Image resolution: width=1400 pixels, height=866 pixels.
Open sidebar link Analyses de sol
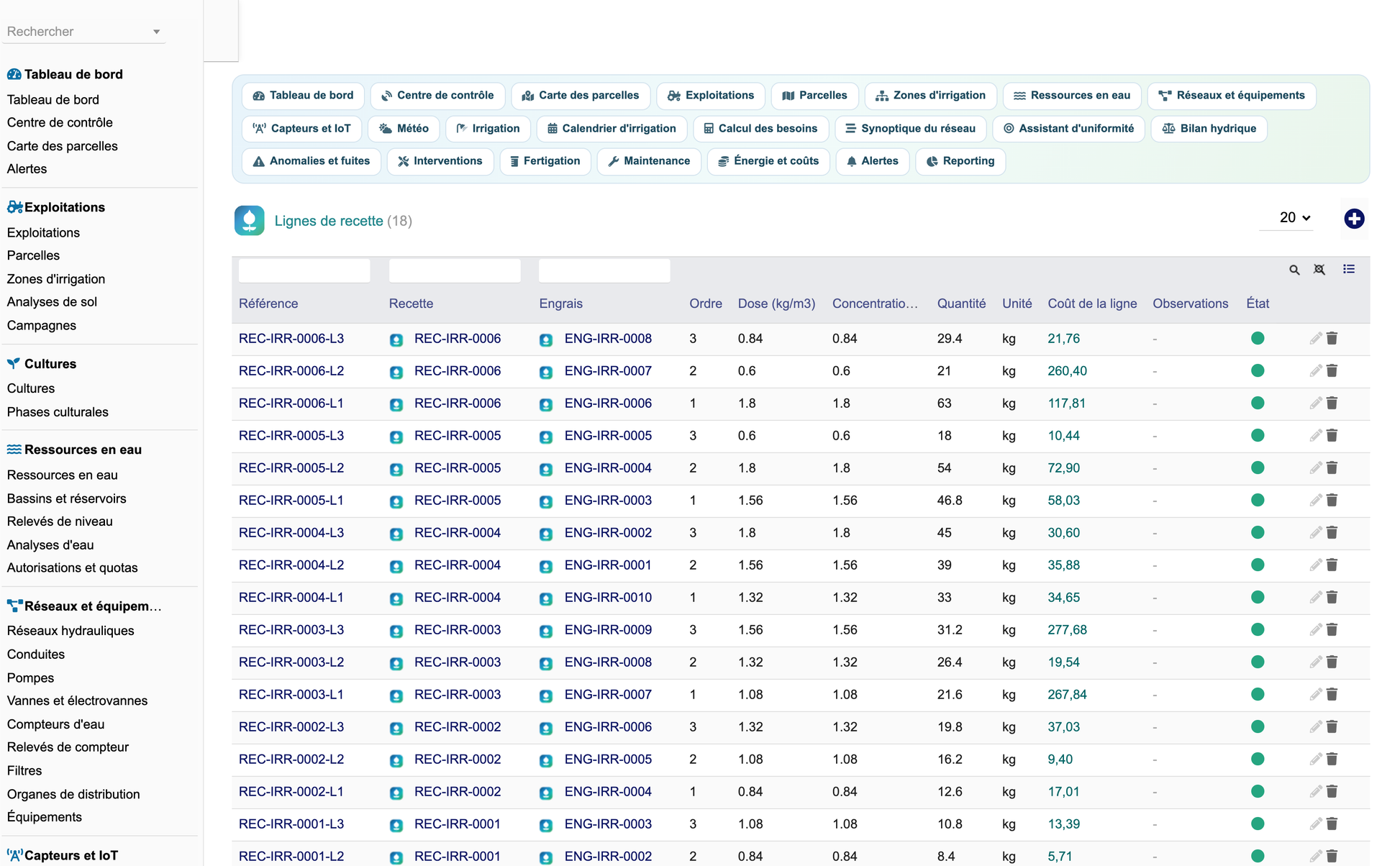coord(52,302)
